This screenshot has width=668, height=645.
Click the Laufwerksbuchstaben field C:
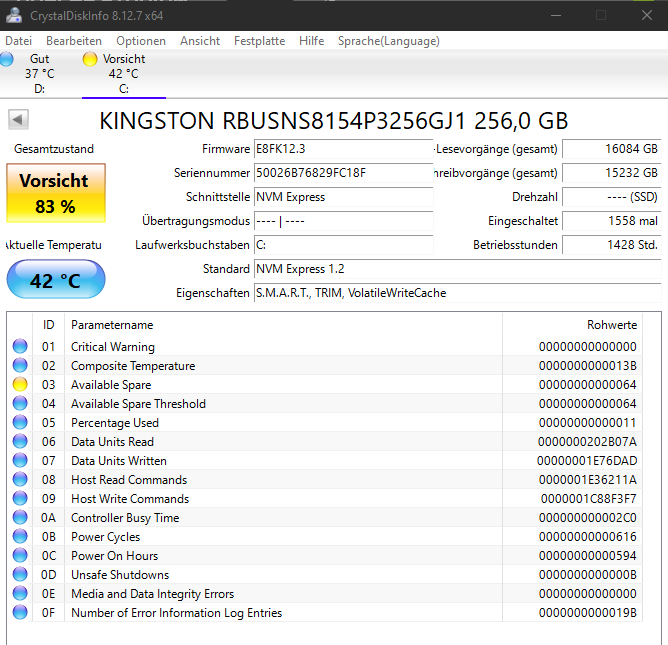[x=343, y=245]
